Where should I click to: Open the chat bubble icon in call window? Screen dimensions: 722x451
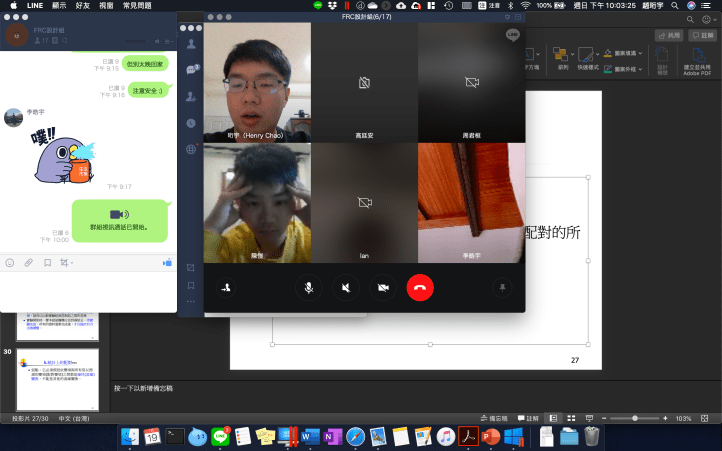click(512, 35)
